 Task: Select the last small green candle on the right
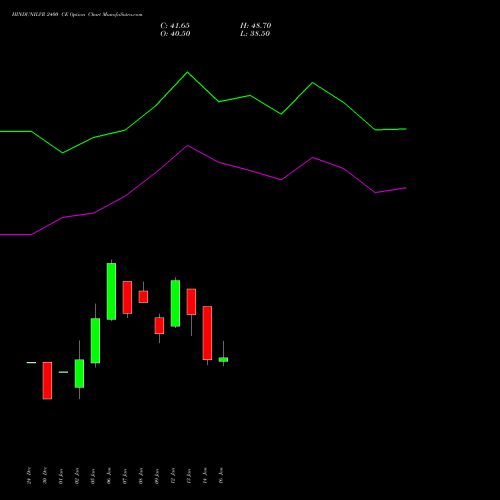[223, 359]
